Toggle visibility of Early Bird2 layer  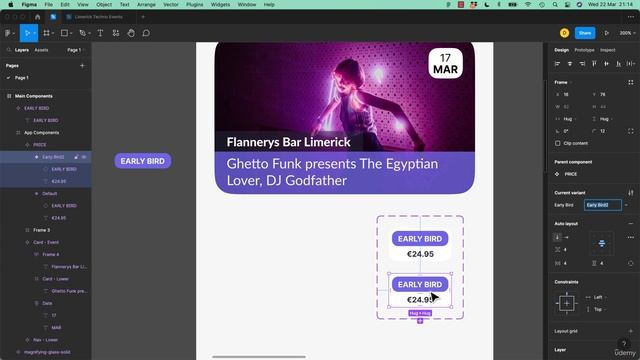coord(84,157)
